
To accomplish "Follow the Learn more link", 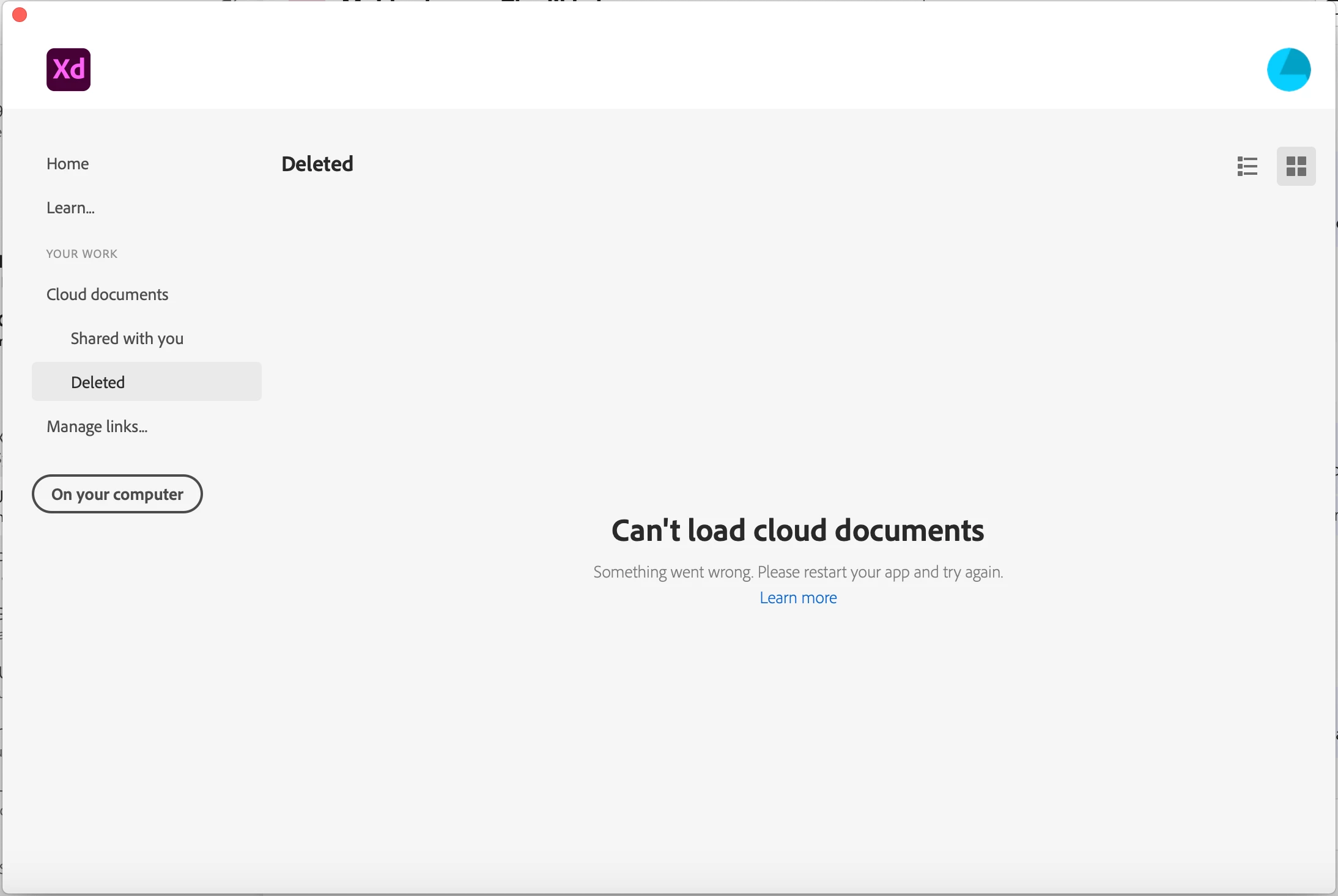I will (798, 598).
